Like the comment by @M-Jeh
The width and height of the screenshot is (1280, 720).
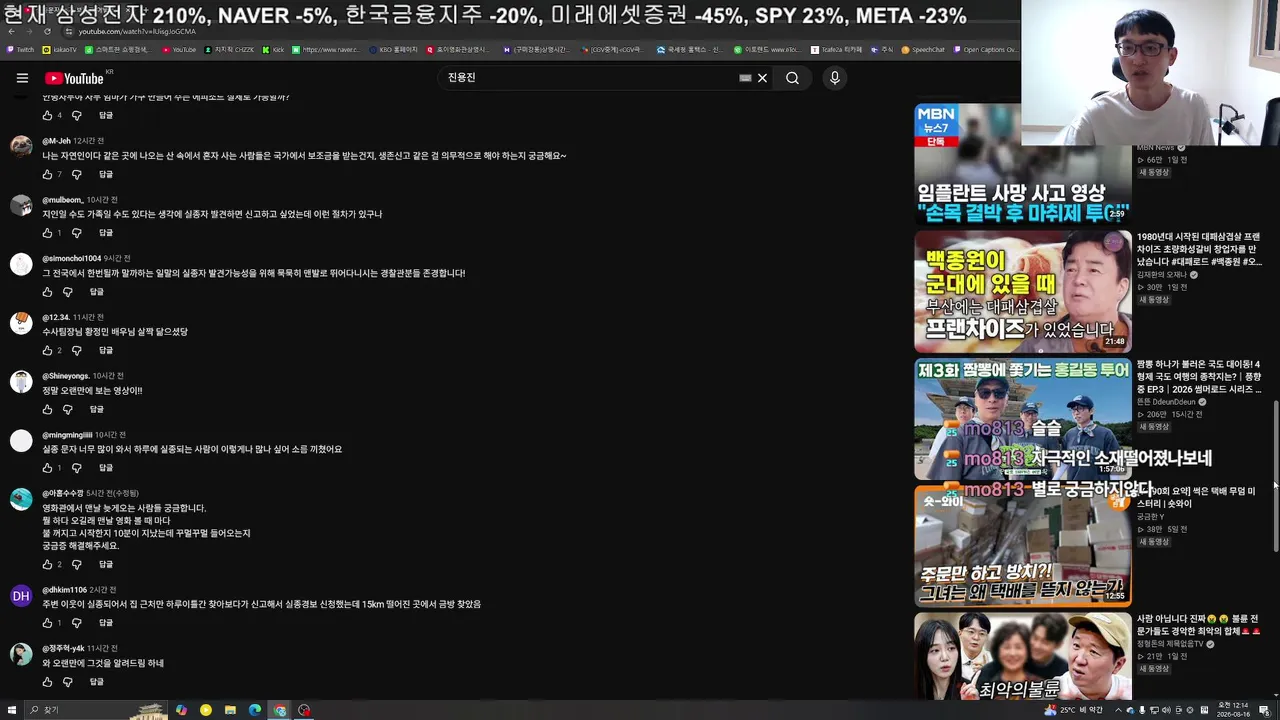(47, 174)
